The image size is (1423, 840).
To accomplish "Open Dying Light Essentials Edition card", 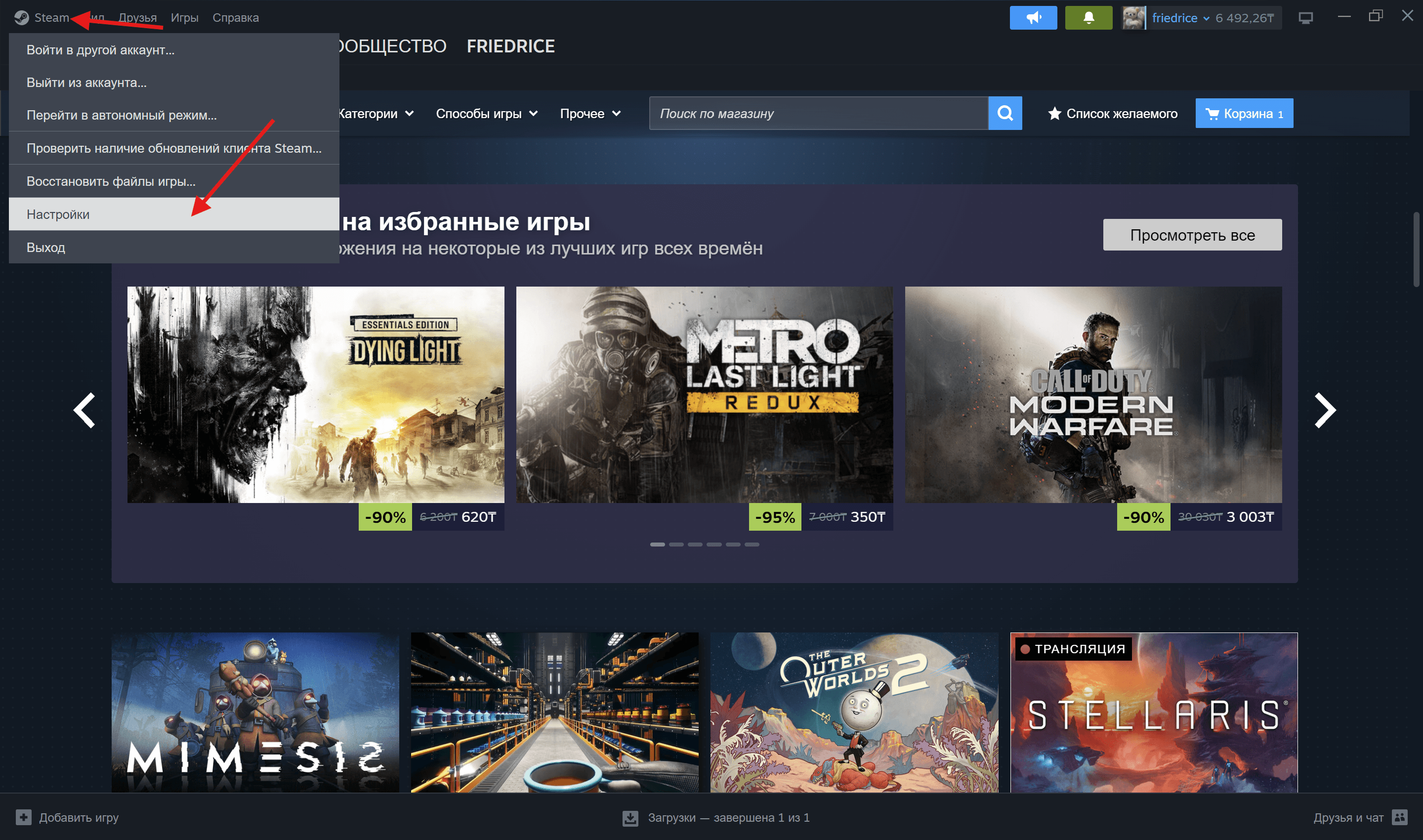I will pyautogui.click(x=315, y=394).
